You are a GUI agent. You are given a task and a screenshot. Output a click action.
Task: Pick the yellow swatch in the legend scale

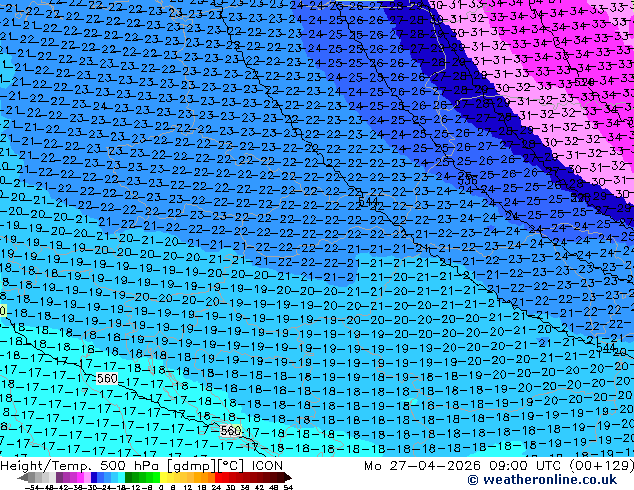point(163,477)
